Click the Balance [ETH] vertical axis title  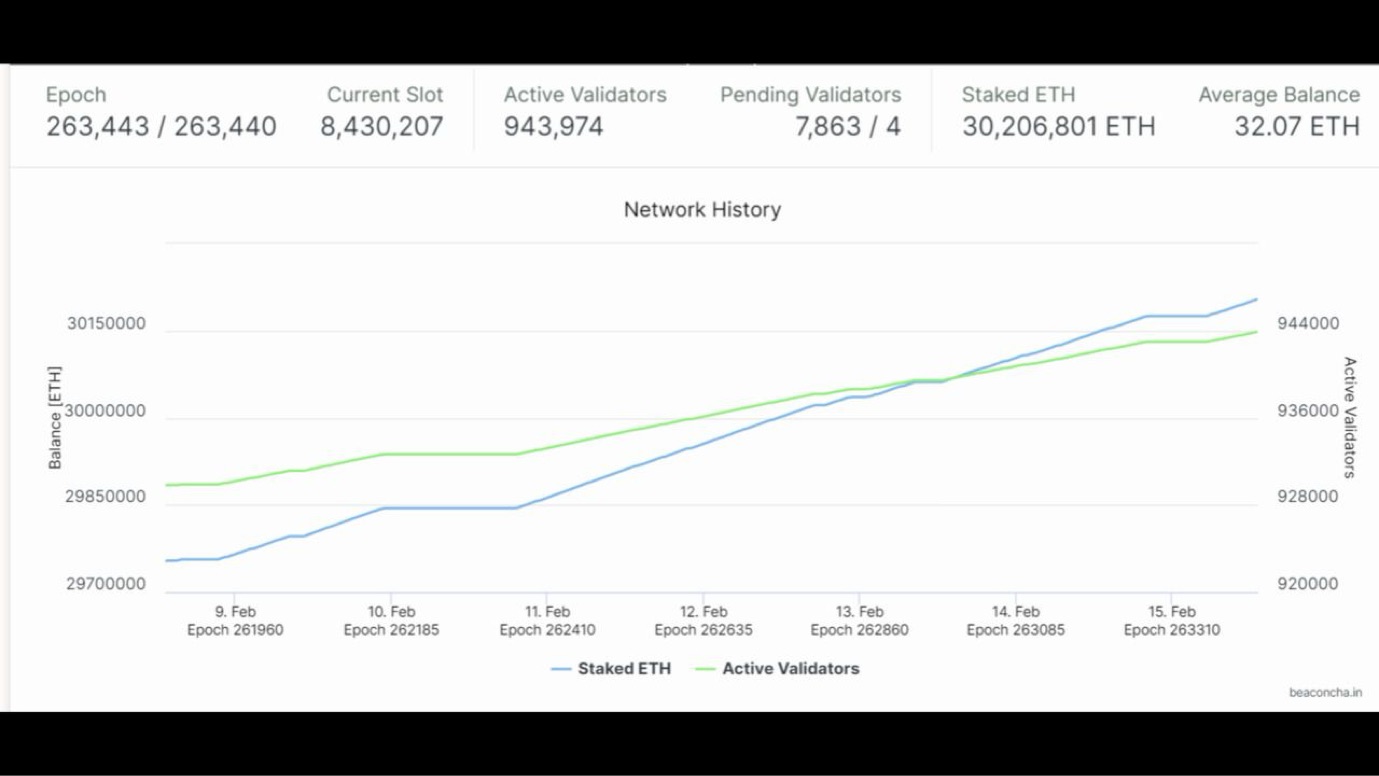click(x=55, y=417)
